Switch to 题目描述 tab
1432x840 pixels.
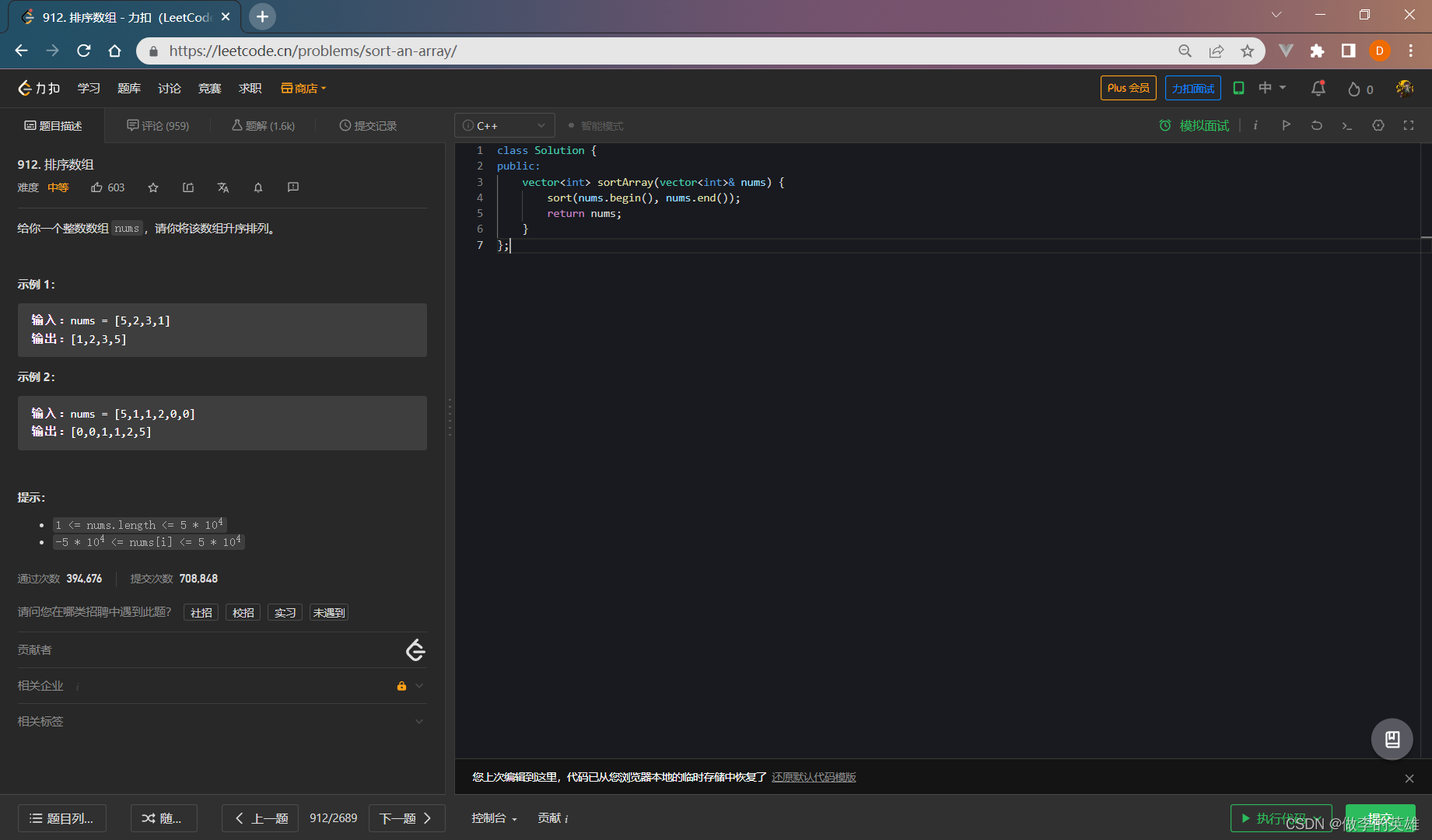pyautogui.click(x=54, y=125)
